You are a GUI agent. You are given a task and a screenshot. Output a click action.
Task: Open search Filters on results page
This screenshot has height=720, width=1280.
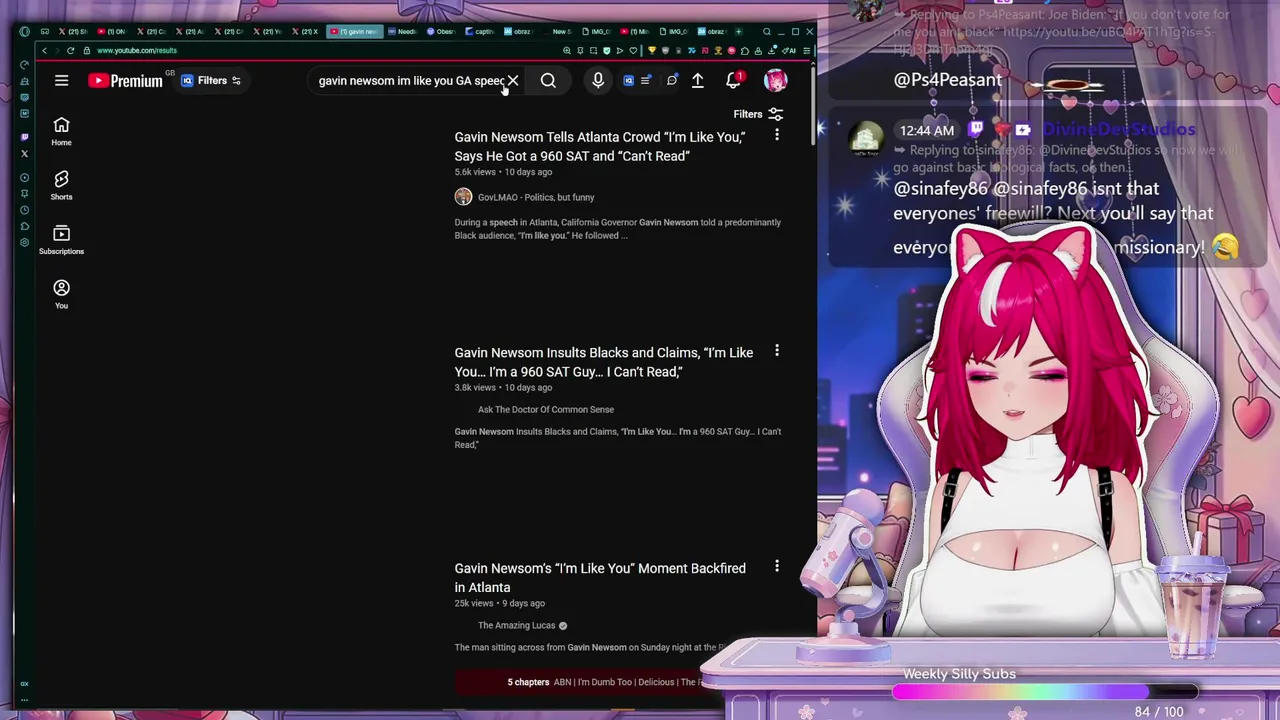[758, 114]
